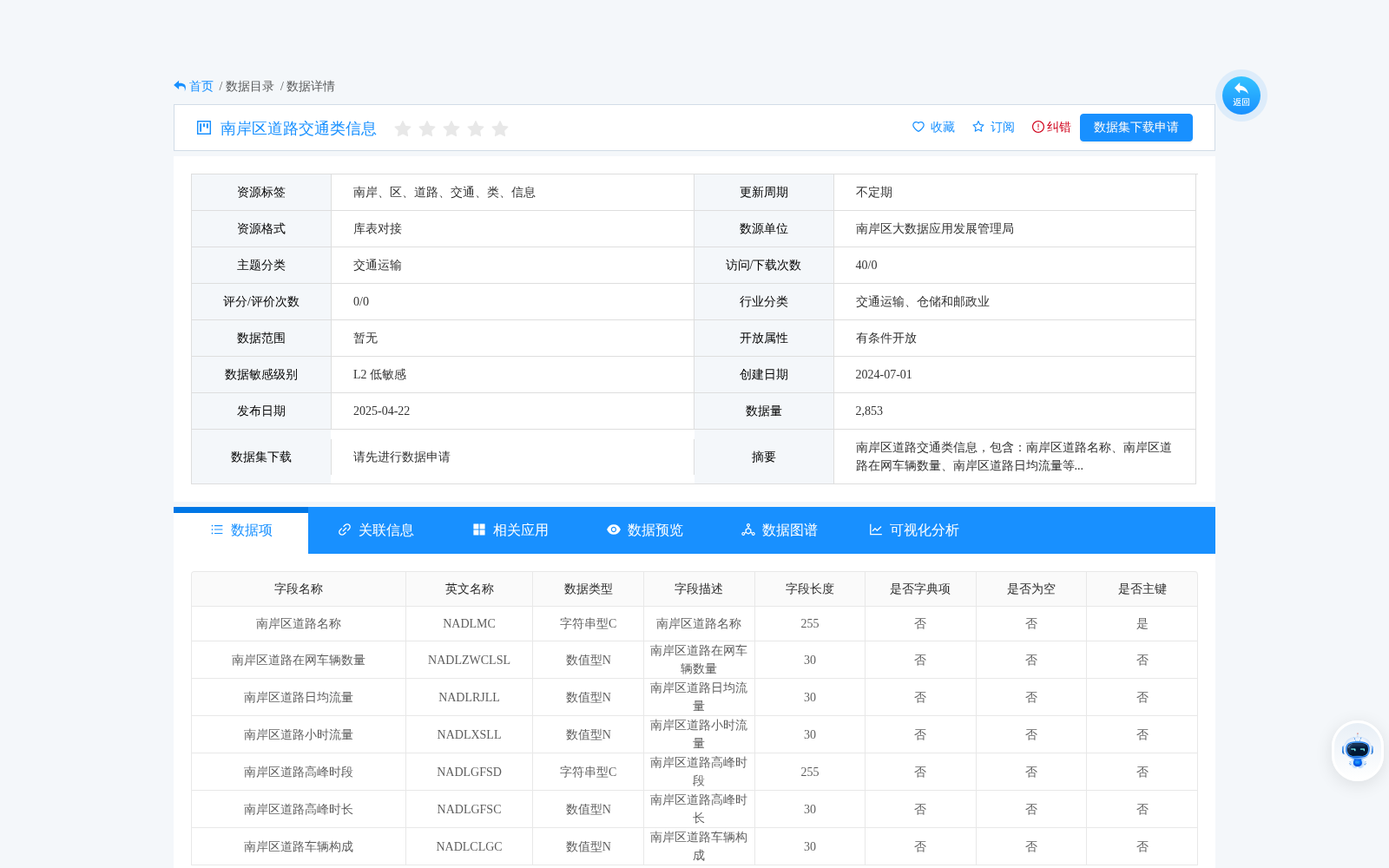Click the 南岸区大数据应用发展管理局 value
The height and width of the screenshot is (868, 1389).
935,229
